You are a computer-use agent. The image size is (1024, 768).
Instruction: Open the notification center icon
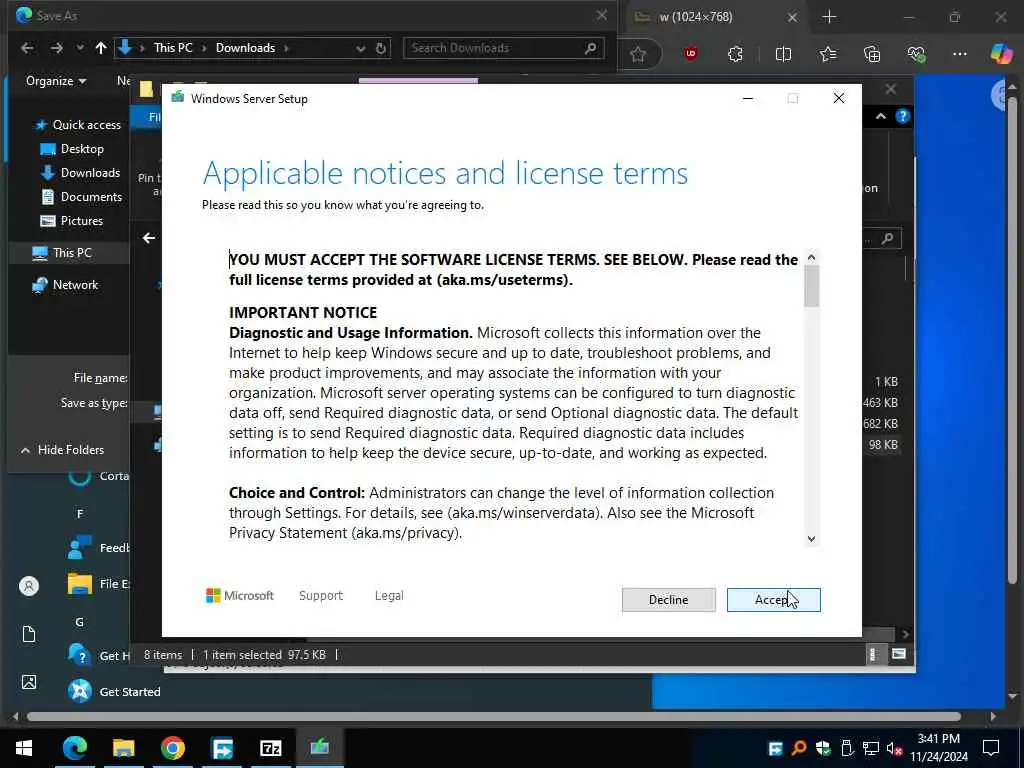click(991, 748)
